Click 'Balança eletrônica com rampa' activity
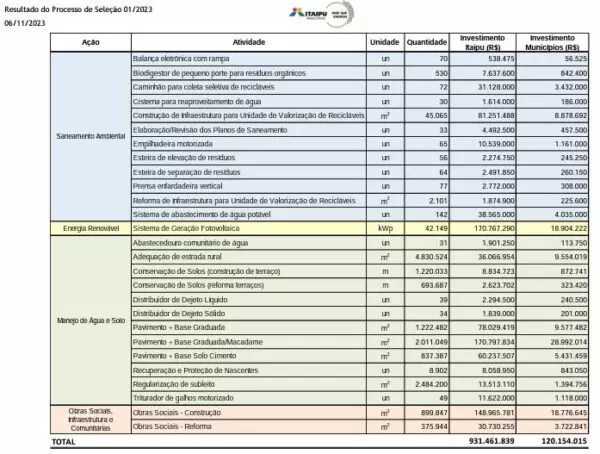 pyautogui.click(x=184, y=59)
